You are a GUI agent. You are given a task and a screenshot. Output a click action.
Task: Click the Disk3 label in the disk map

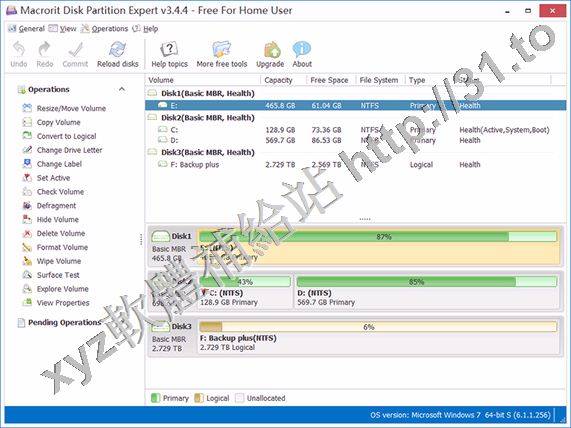pos(181,326)
